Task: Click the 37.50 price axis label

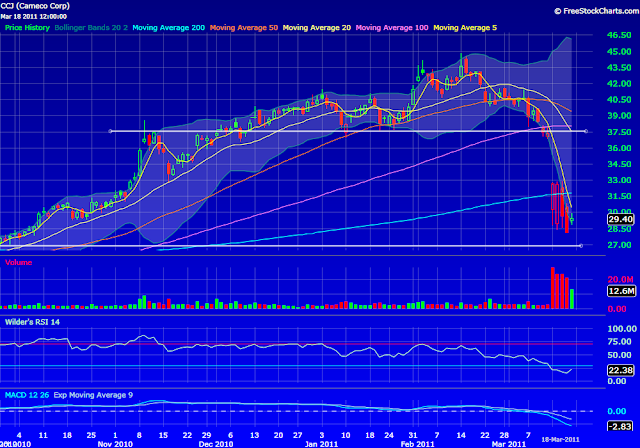Action: 619,132
